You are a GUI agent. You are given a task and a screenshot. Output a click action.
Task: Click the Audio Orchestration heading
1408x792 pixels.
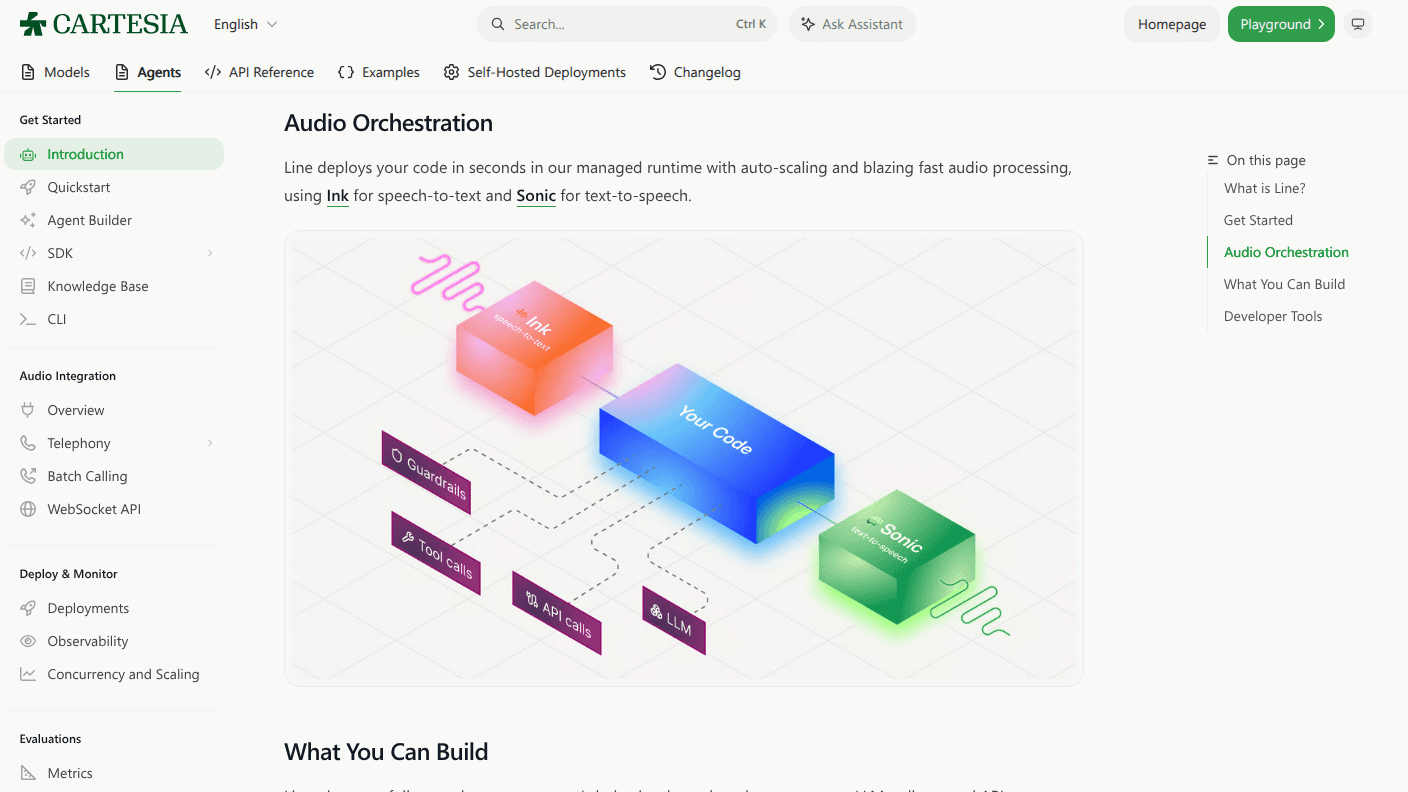click(x=388, y=123)
